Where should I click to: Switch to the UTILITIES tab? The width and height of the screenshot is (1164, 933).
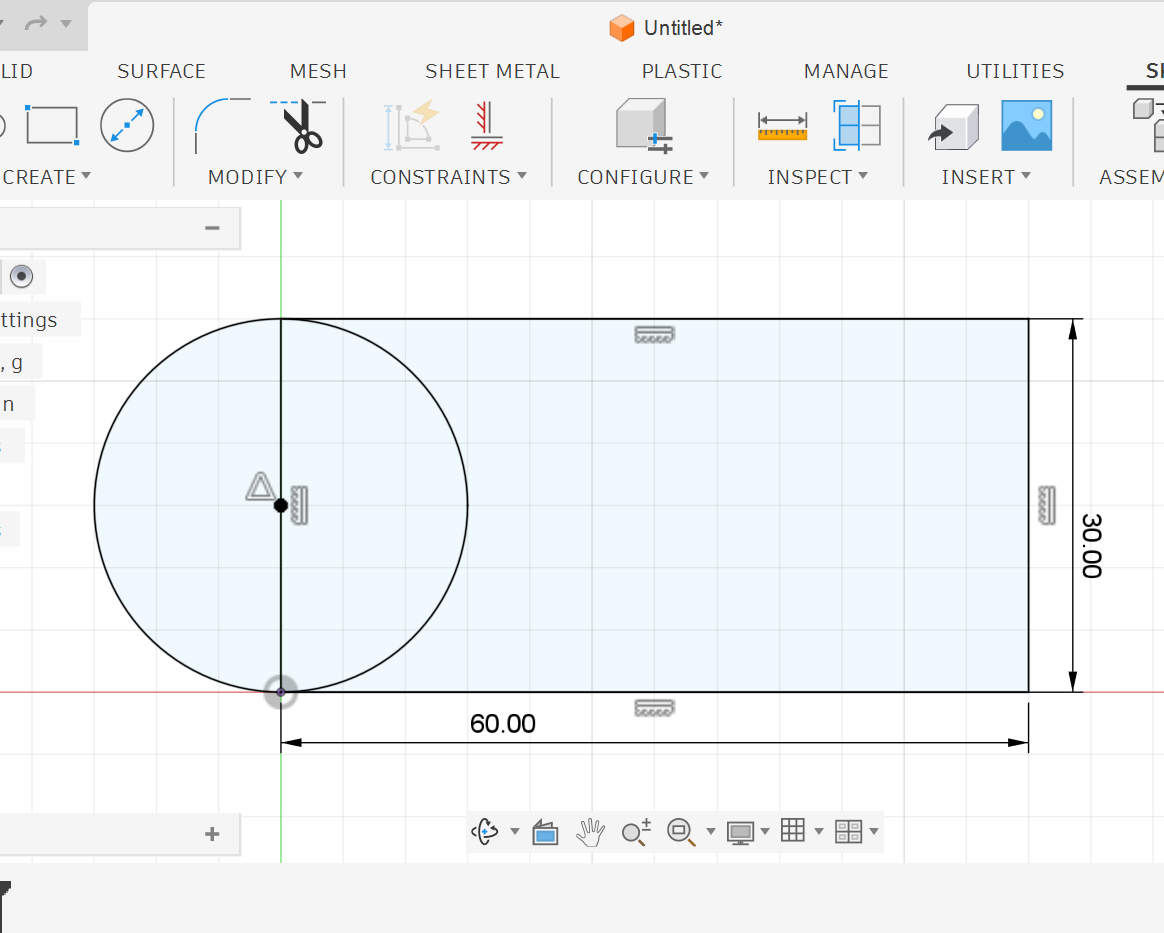(1015, 71)
